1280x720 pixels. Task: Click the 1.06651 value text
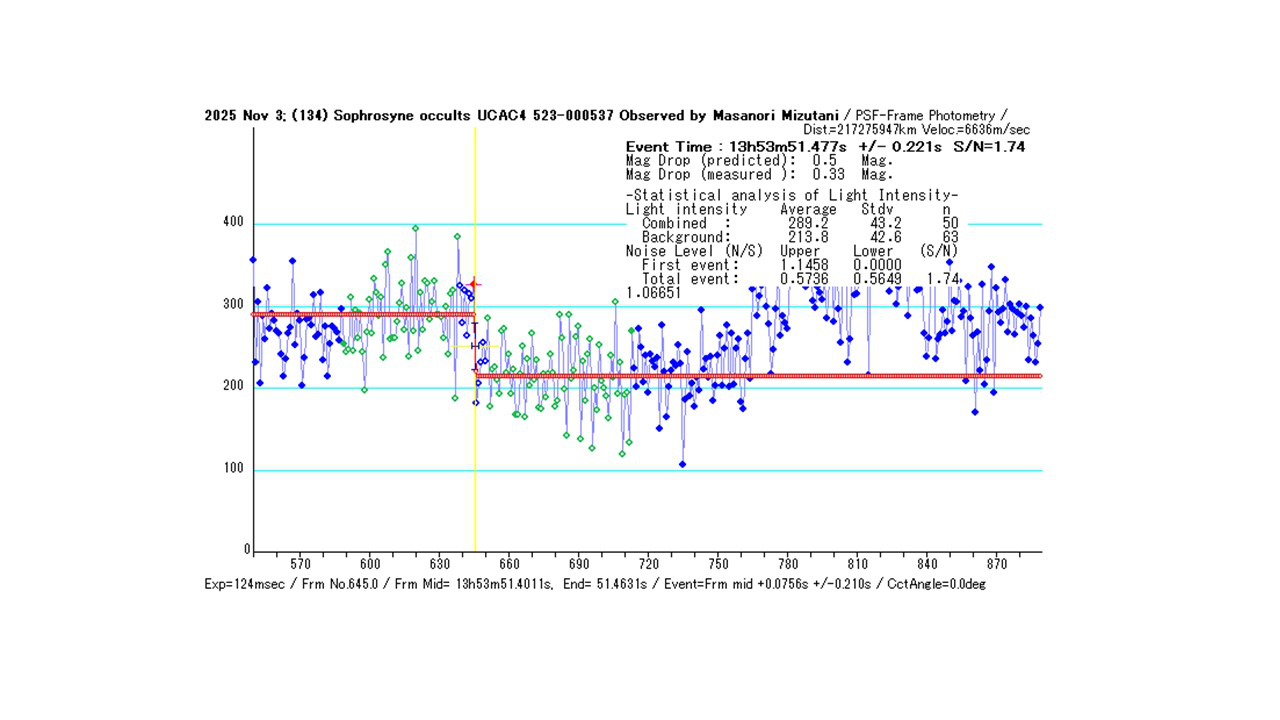pyautogui.click(x=653, y=292)
